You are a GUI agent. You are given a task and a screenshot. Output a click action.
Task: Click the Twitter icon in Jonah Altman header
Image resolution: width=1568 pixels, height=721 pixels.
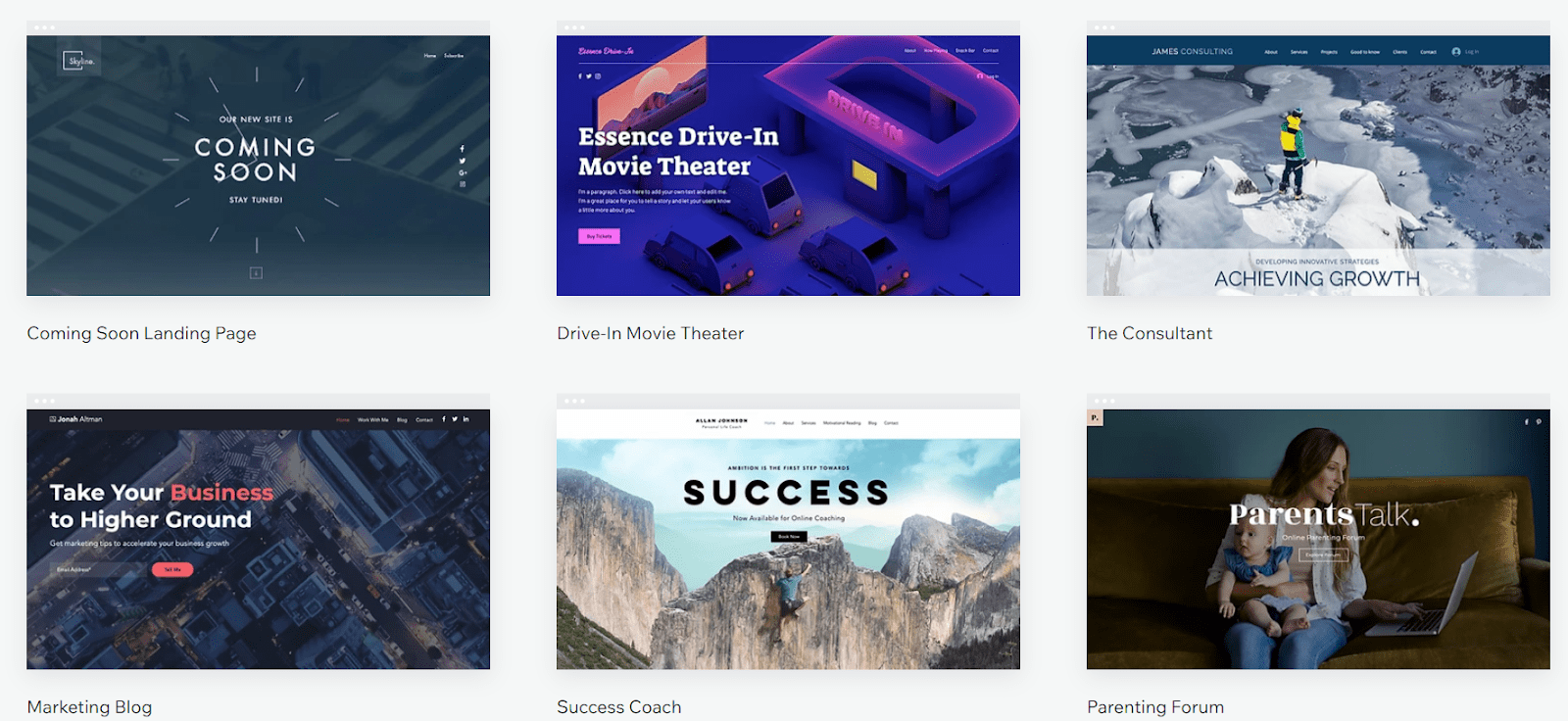coord(455,419)
